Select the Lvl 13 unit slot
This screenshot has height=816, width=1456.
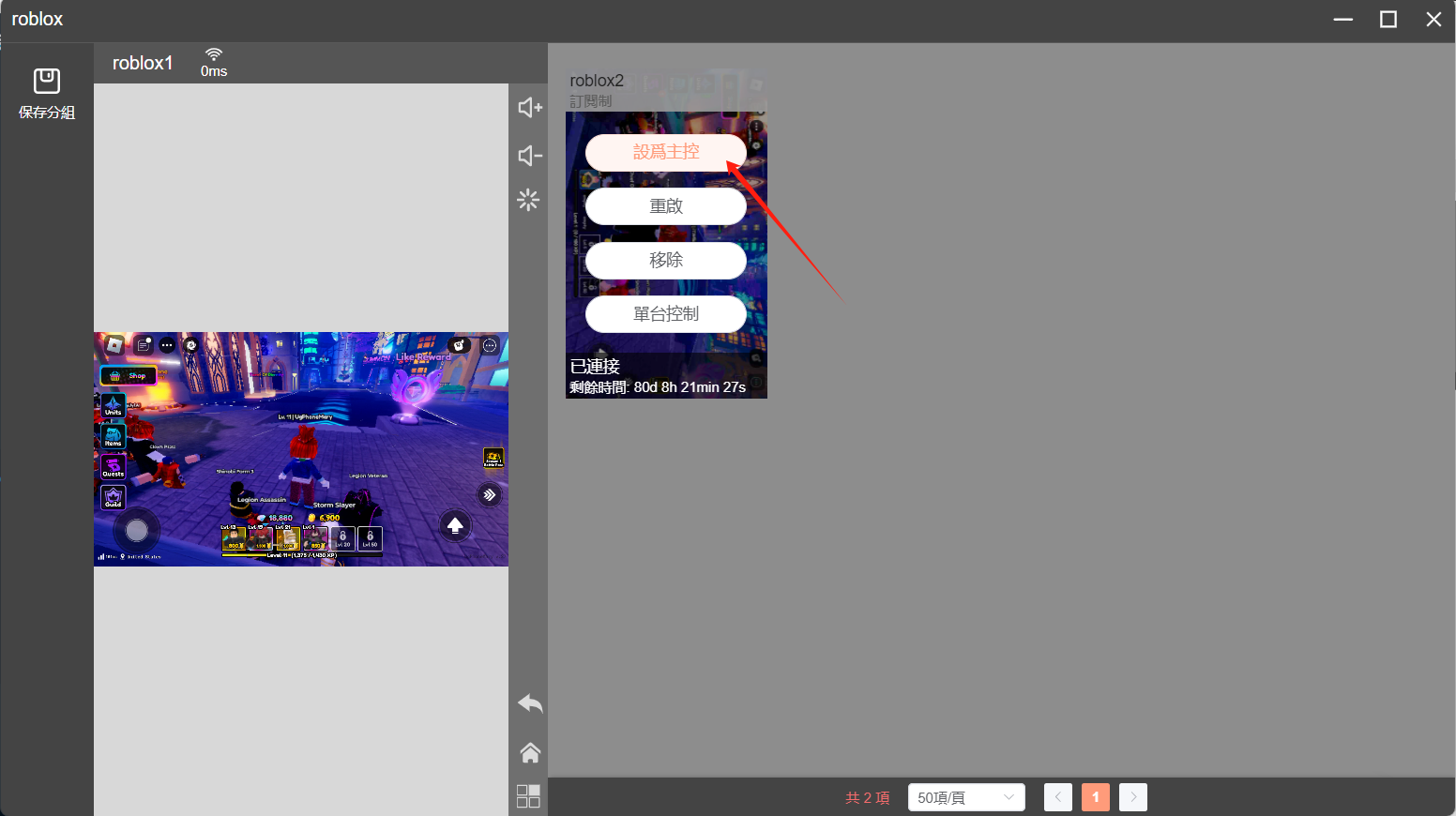point(234,538)
